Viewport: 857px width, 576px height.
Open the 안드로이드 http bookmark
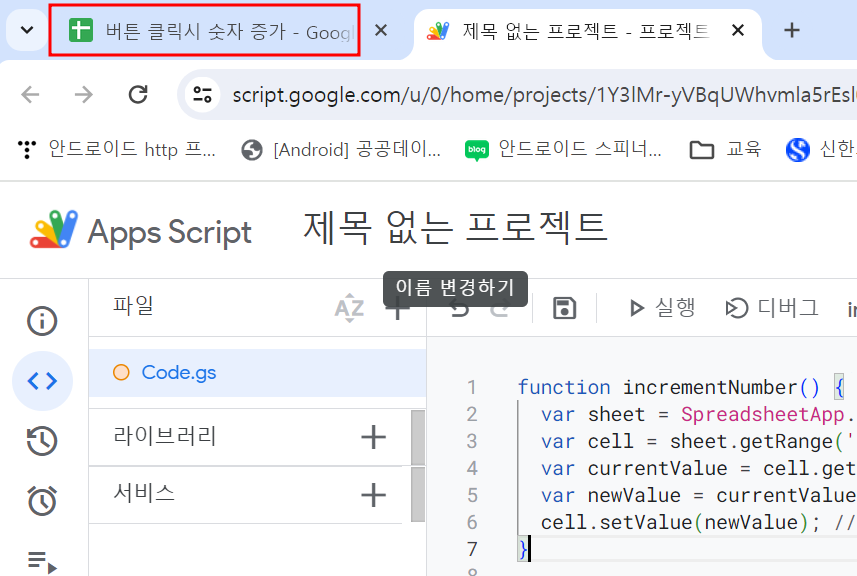(x=117, y=149)
